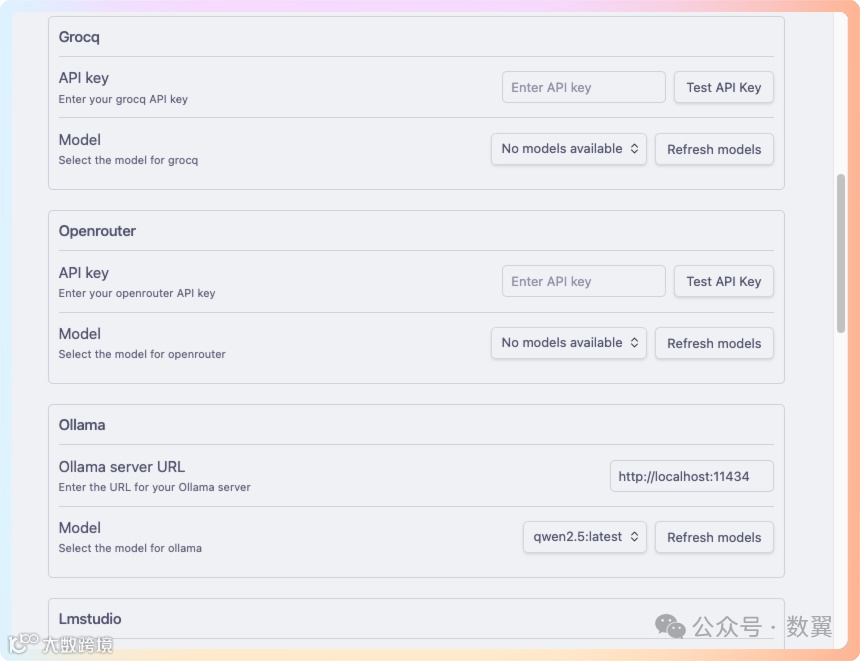Click 'Enter your grocq API key' text

(123, 99)
